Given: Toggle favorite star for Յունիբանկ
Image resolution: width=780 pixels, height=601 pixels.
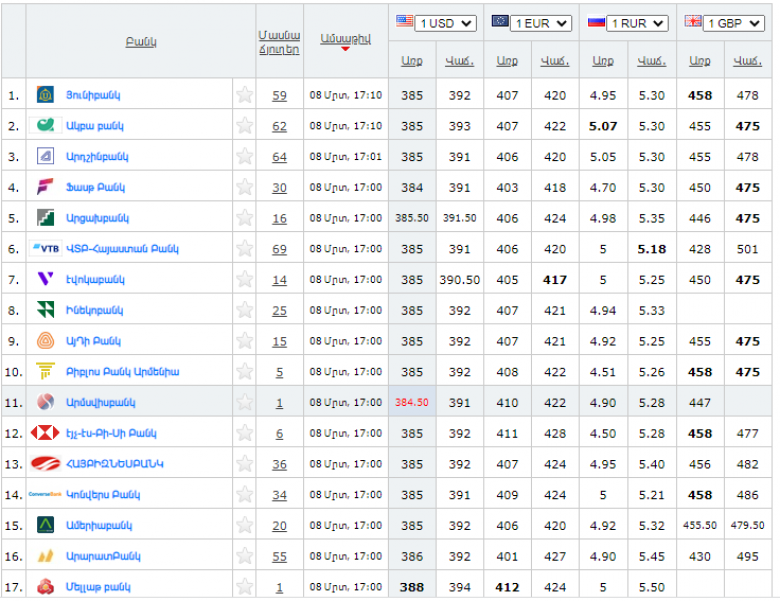Looking at the screenshot, I should click(x=244, y=95).
